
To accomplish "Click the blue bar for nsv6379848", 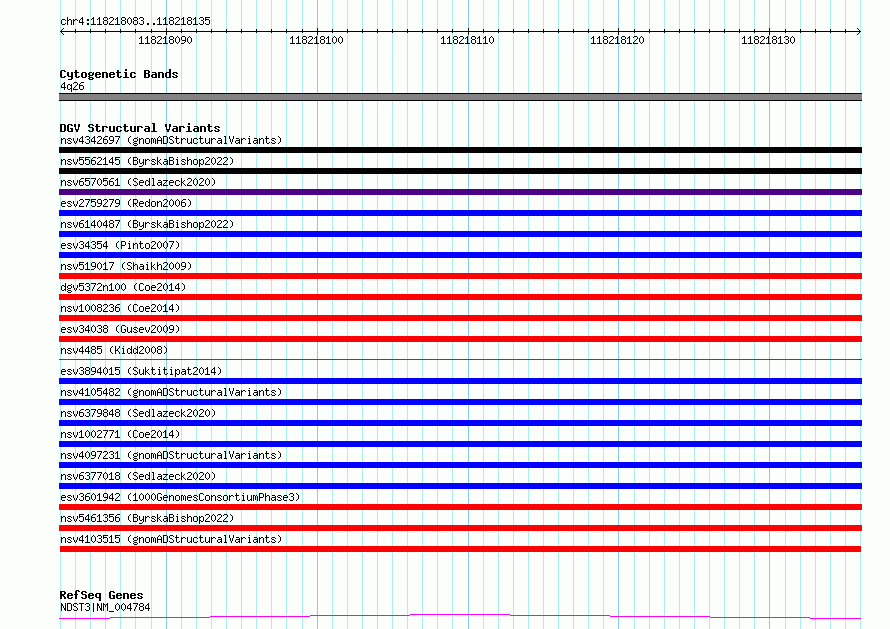I will coord(460,423).
